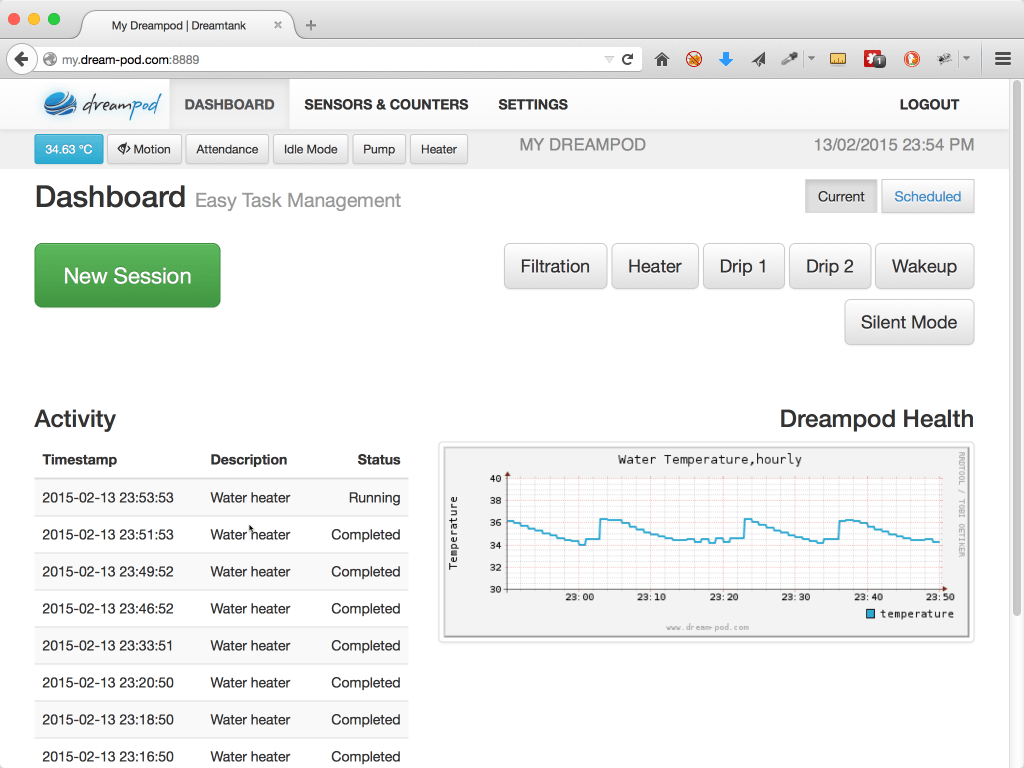Click the temperature legend in the chart
The height and width of the screenshot is (768, 1024).
pyautogui.click(x=910, y=614)
